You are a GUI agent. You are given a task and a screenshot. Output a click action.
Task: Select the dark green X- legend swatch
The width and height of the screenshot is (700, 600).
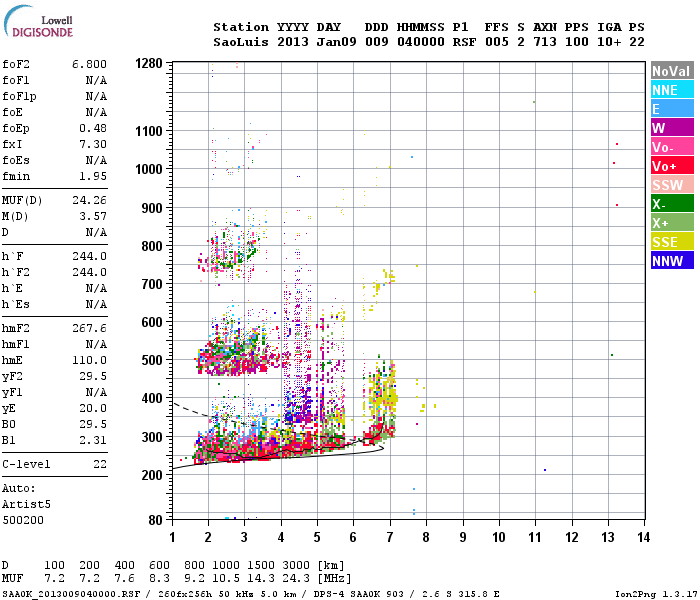(672, 204)
